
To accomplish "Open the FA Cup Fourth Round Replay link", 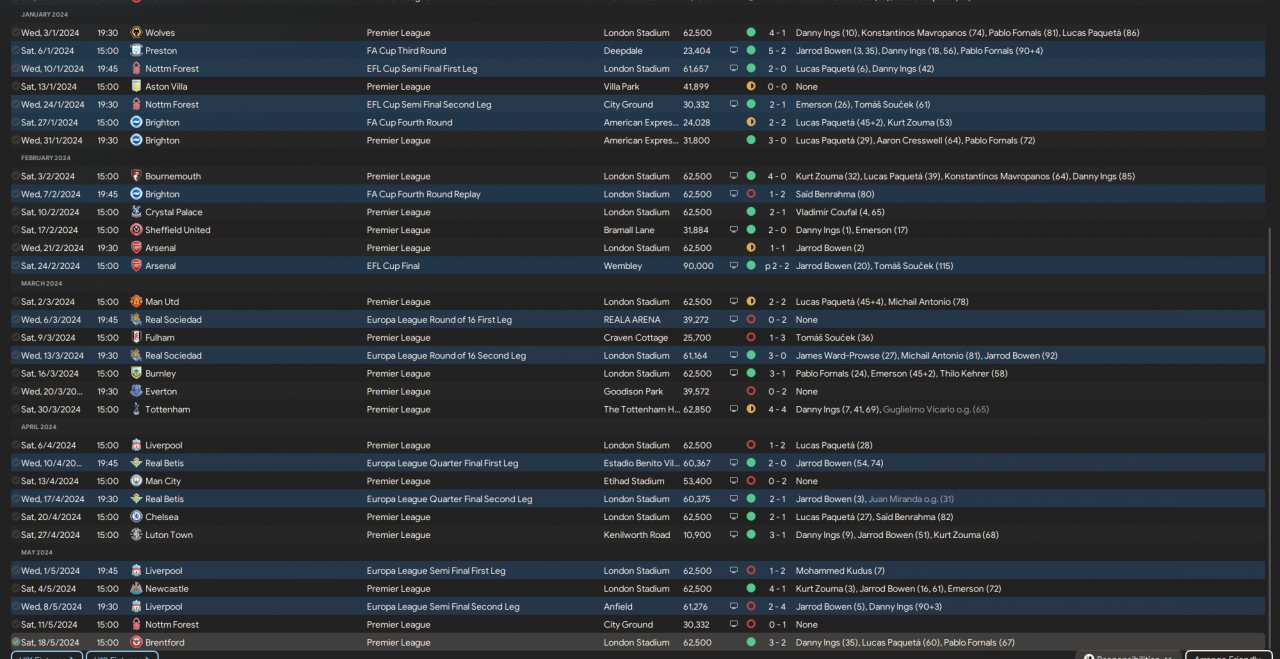I will pyautogui.click(x=424, y=195).
